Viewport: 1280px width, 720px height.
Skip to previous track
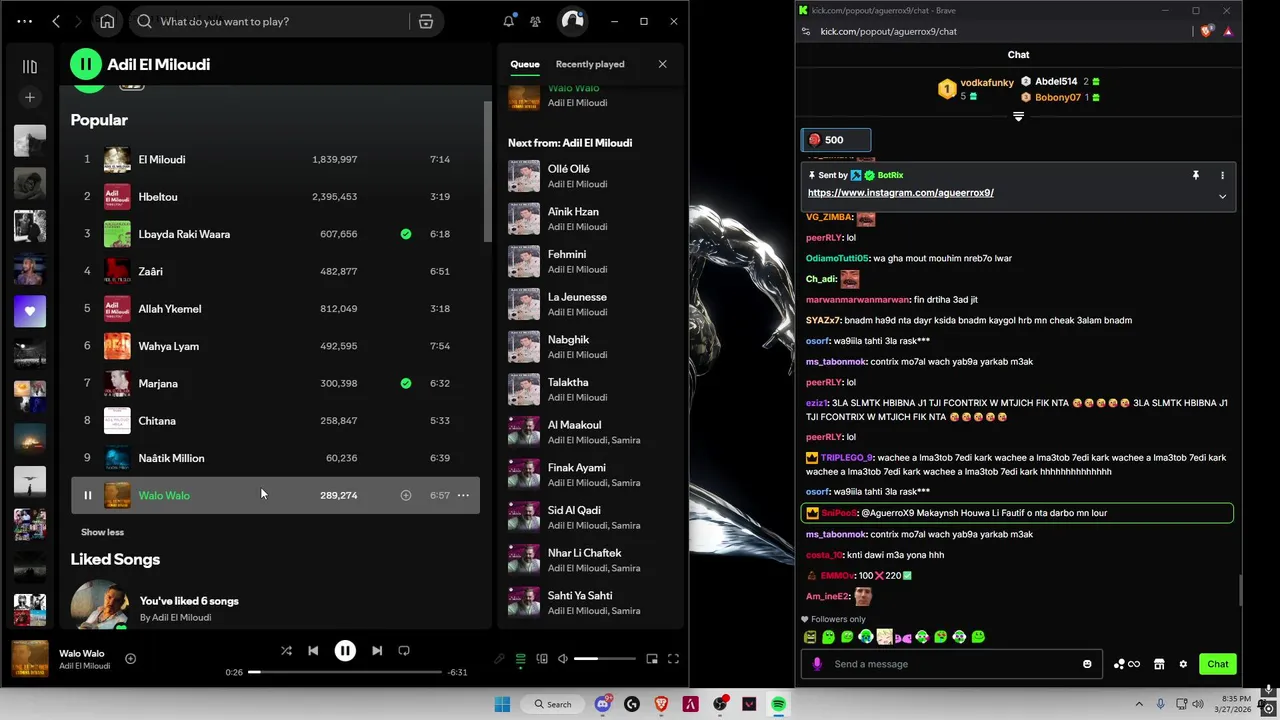tap(313, 650)
